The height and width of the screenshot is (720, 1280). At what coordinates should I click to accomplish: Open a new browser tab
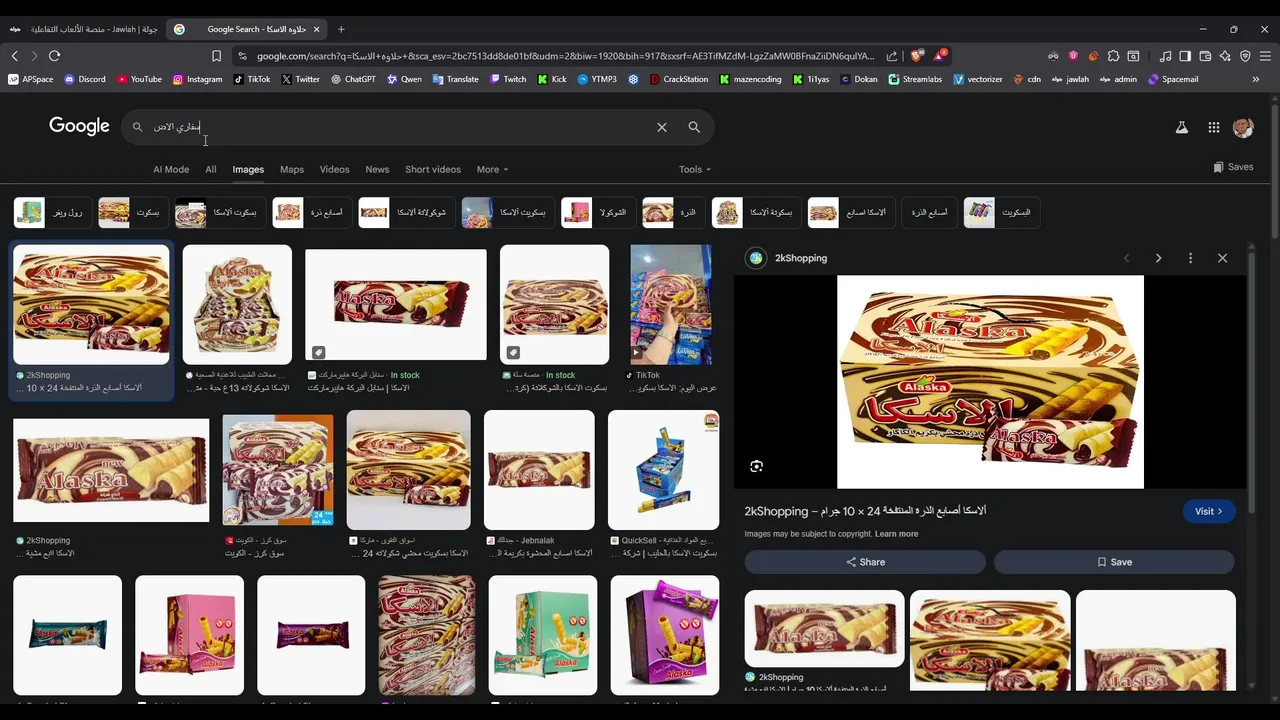pyautogui.click(x=341, y=29)
